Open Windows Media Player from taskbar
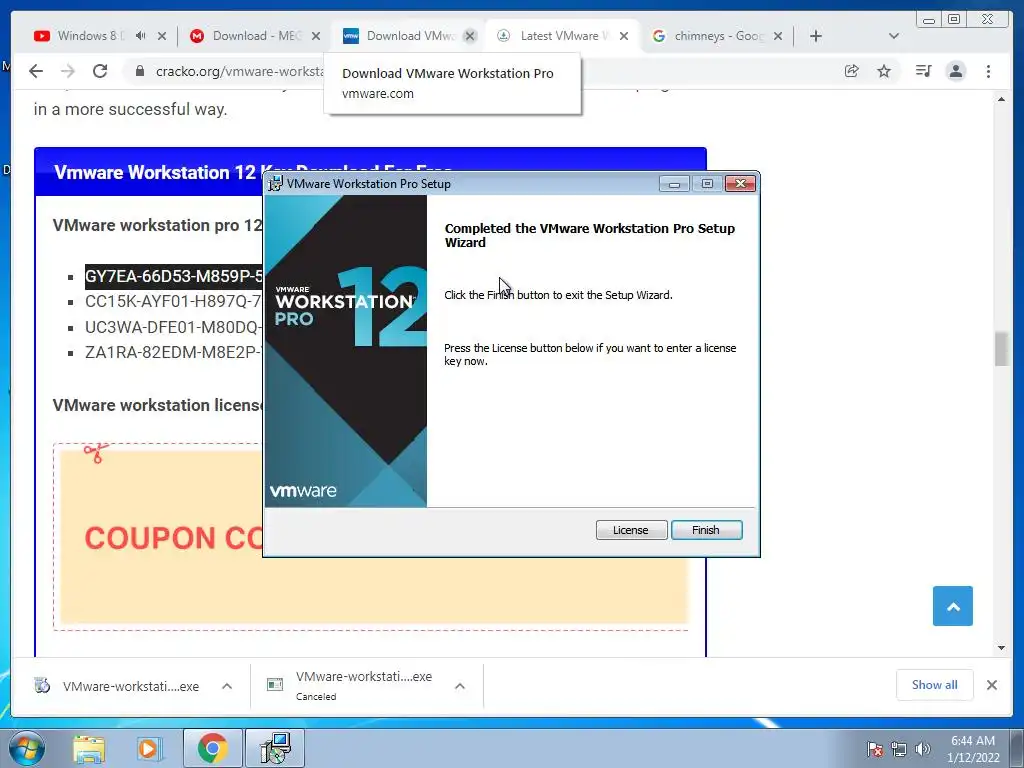1024x768 pixels. 149,749
